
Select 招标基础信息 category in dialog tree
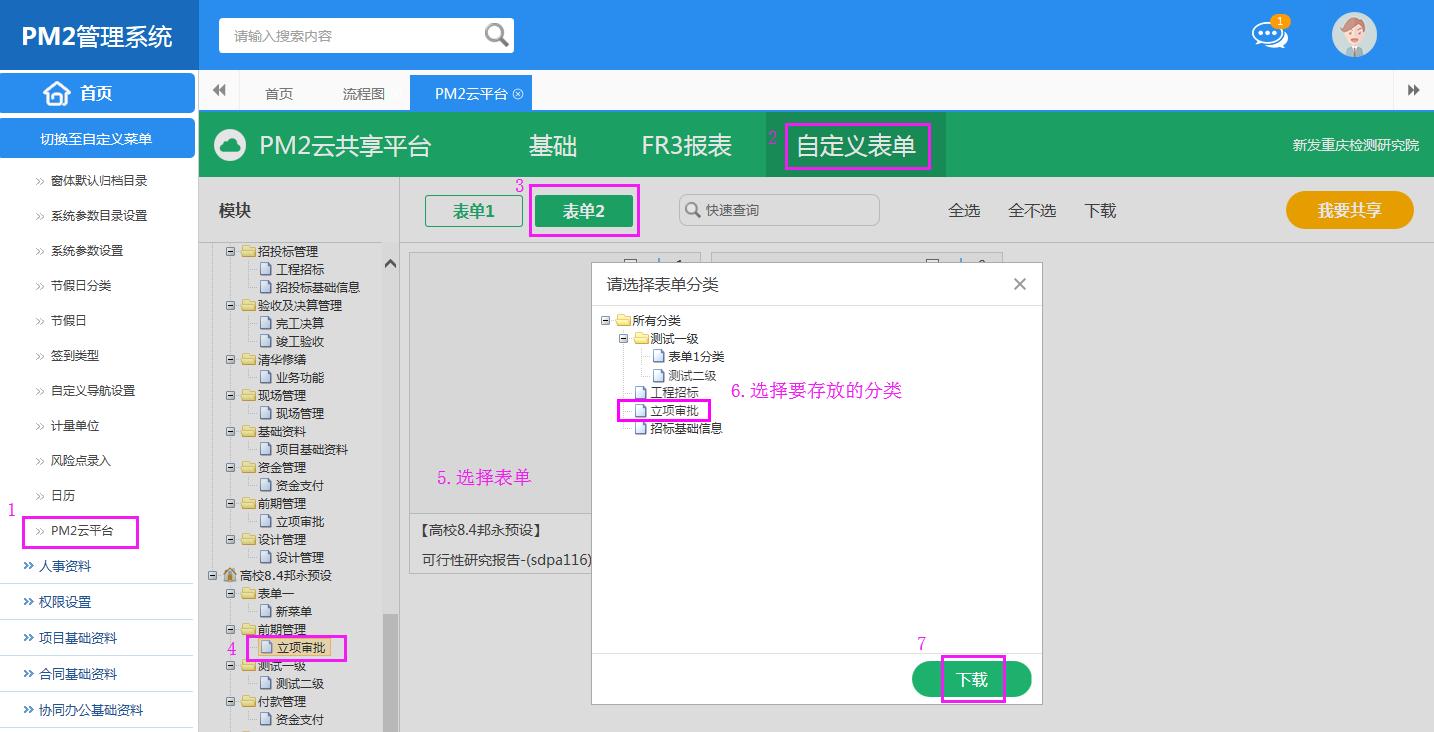point(686,429)
